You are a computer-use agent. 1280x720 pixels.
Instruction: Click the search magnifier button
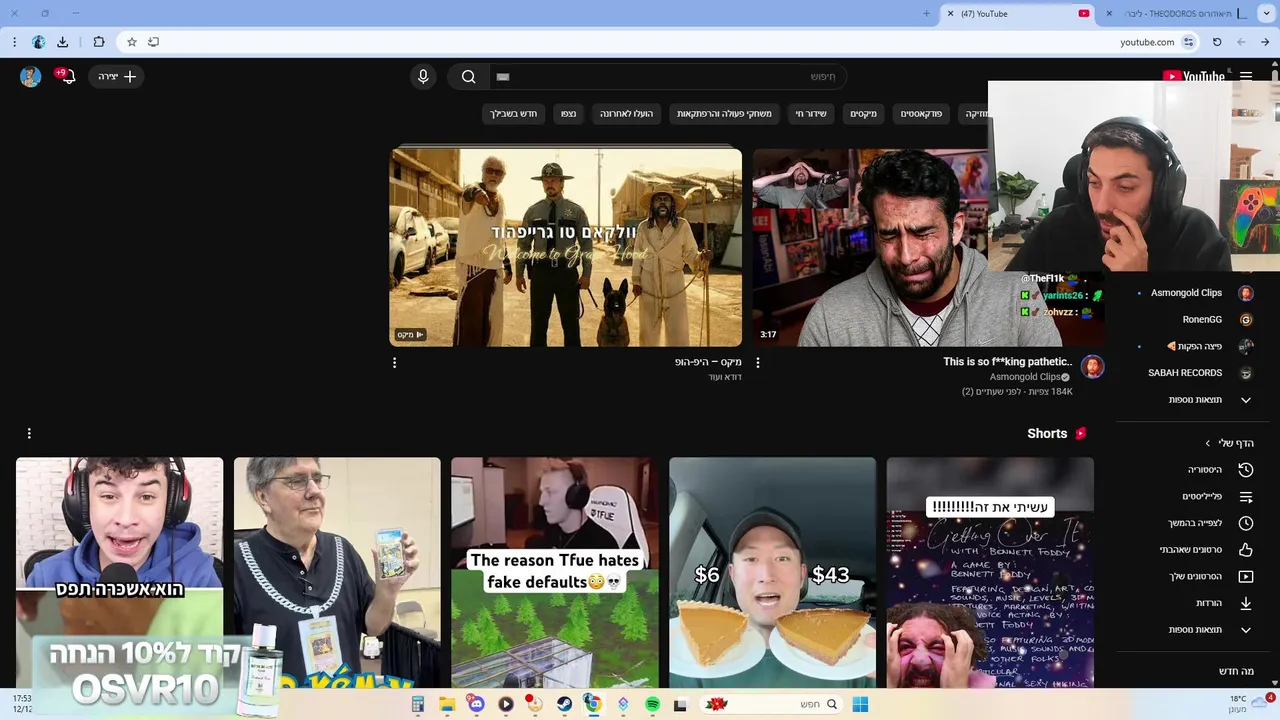[x=468, y=76]
